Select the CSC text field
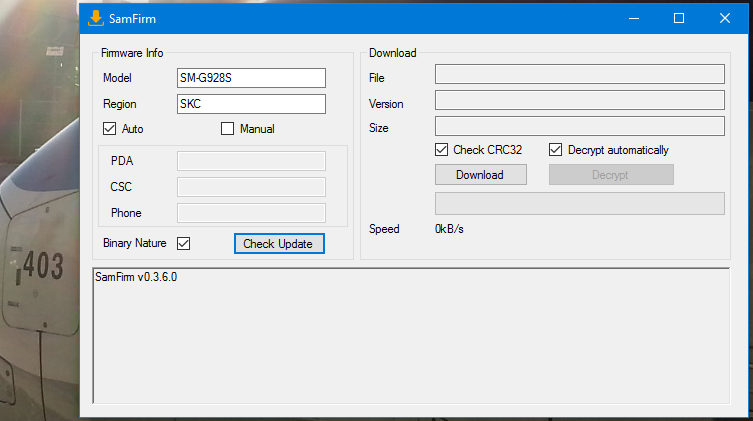This screenshot has height=421, width=753. point(251,187)
